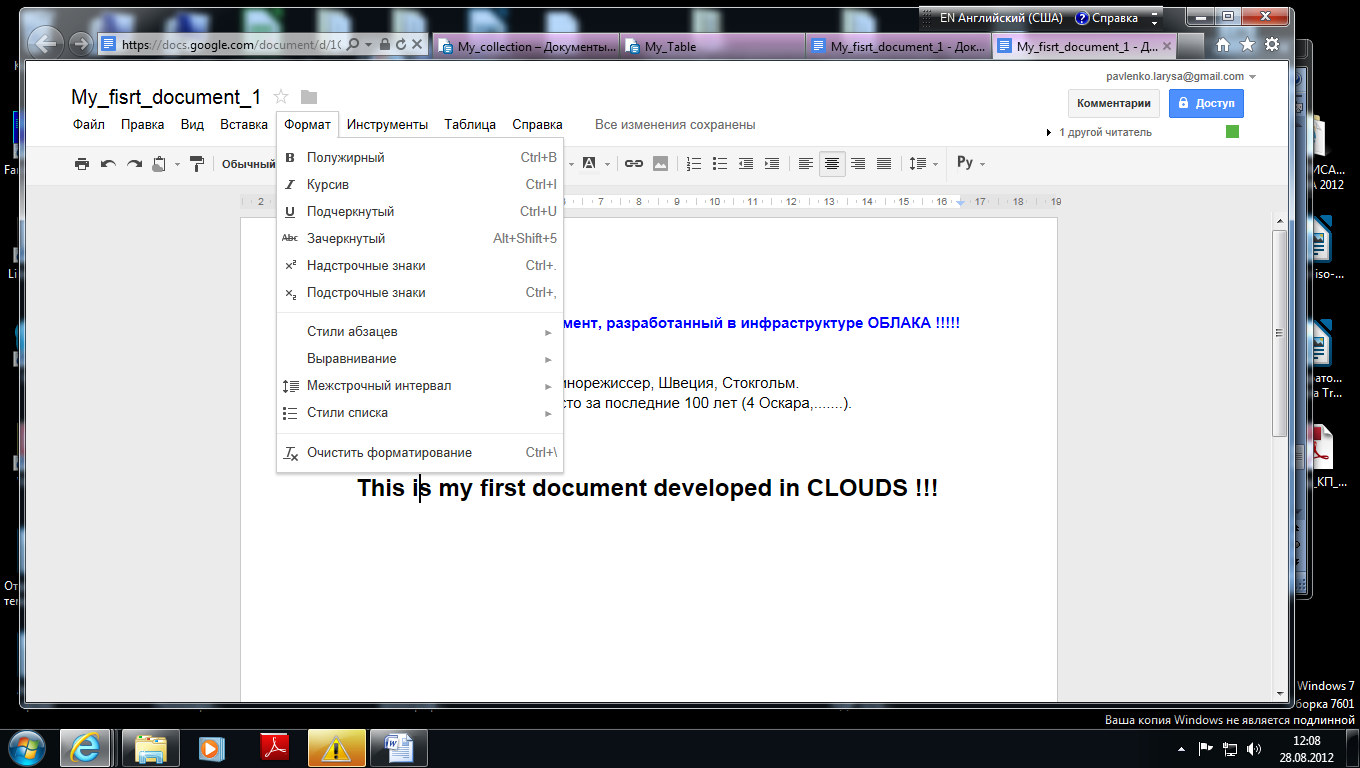Open the Инструменты menu
This screenshot has height=768, width=1360.
pos(387,125)
